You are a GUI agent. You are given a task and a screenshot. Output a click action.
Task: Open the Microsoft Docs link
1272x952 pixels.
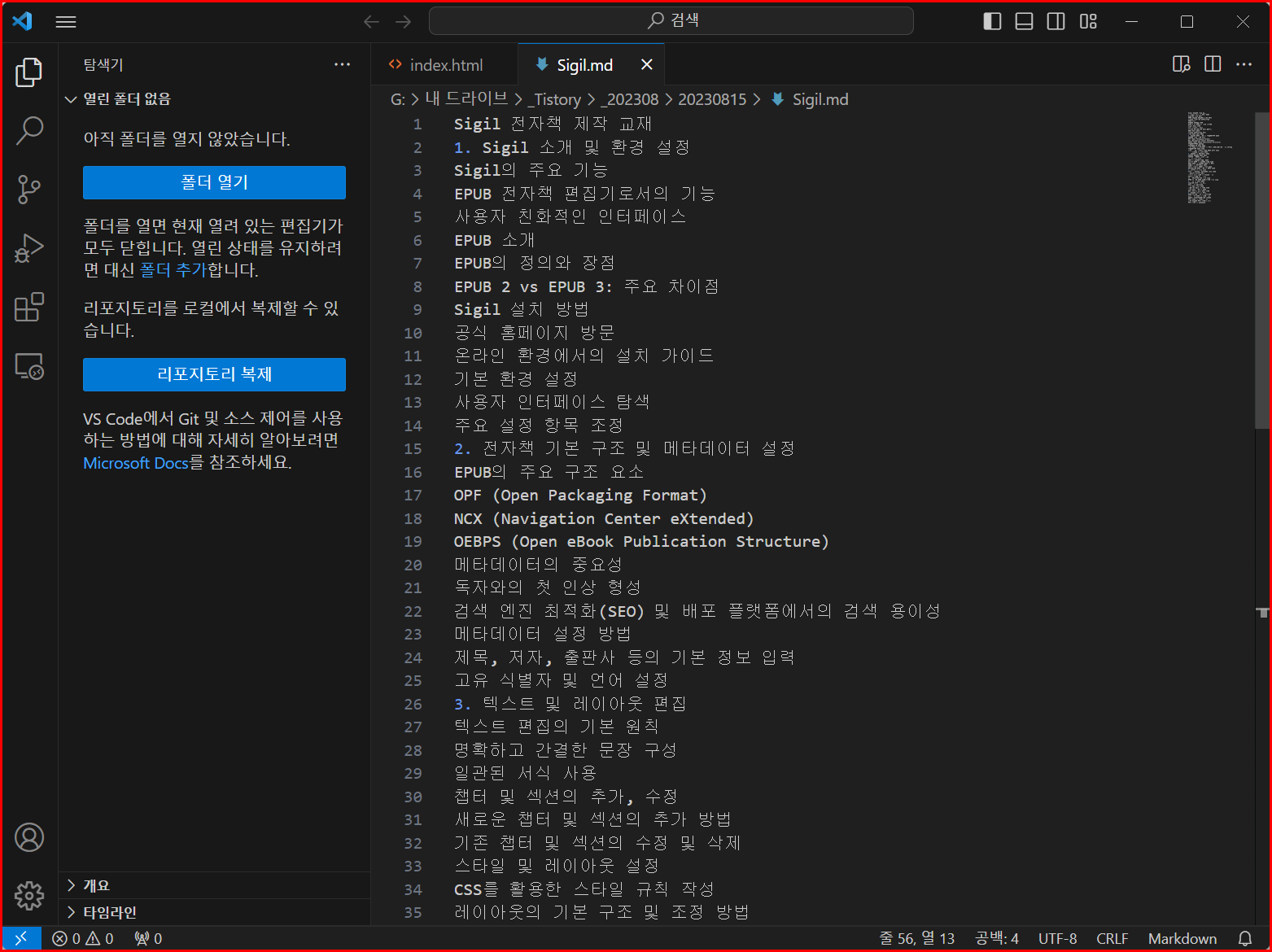click(136, 463)
